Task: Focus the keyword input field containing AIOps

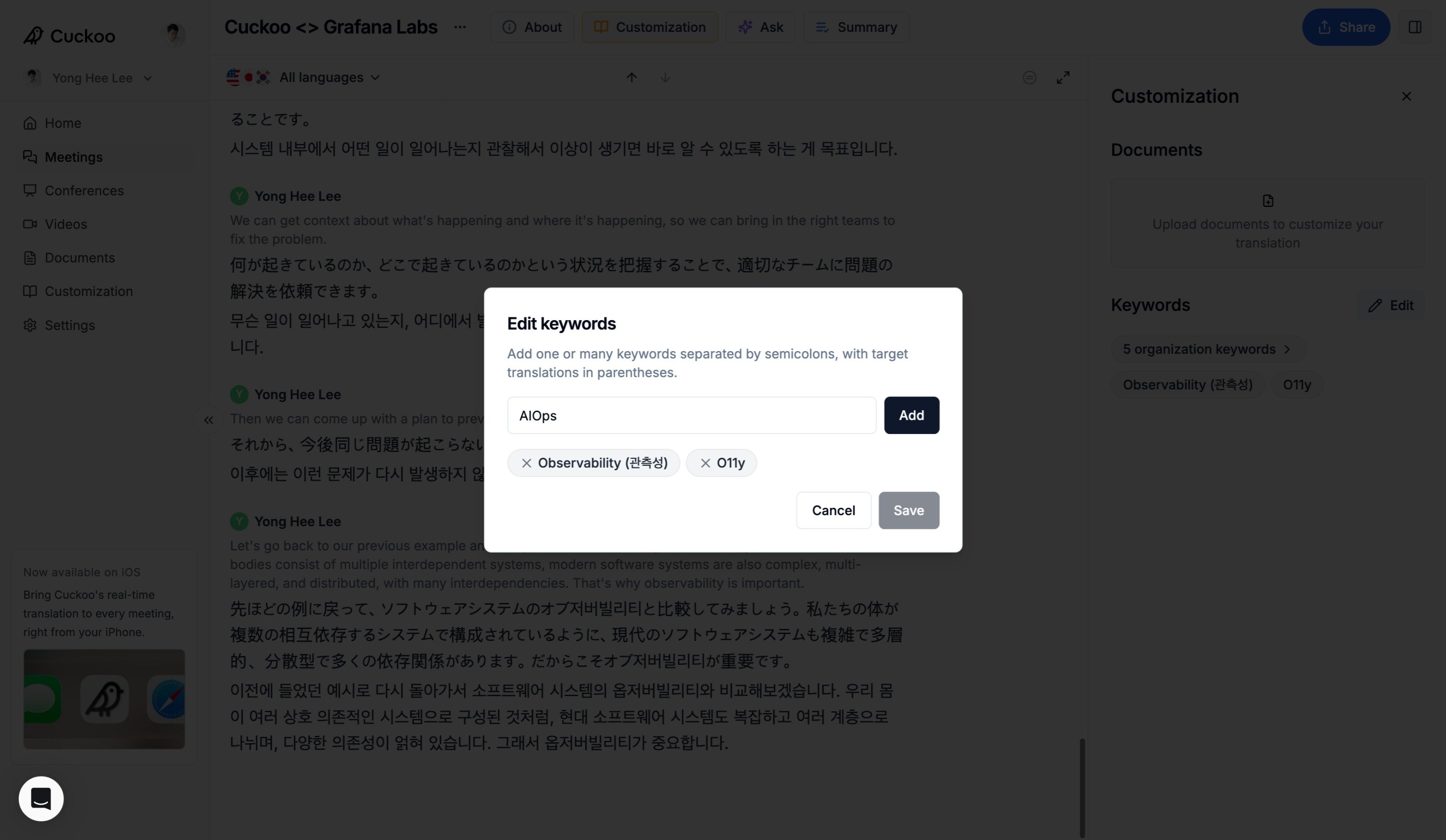Action: 691,416
